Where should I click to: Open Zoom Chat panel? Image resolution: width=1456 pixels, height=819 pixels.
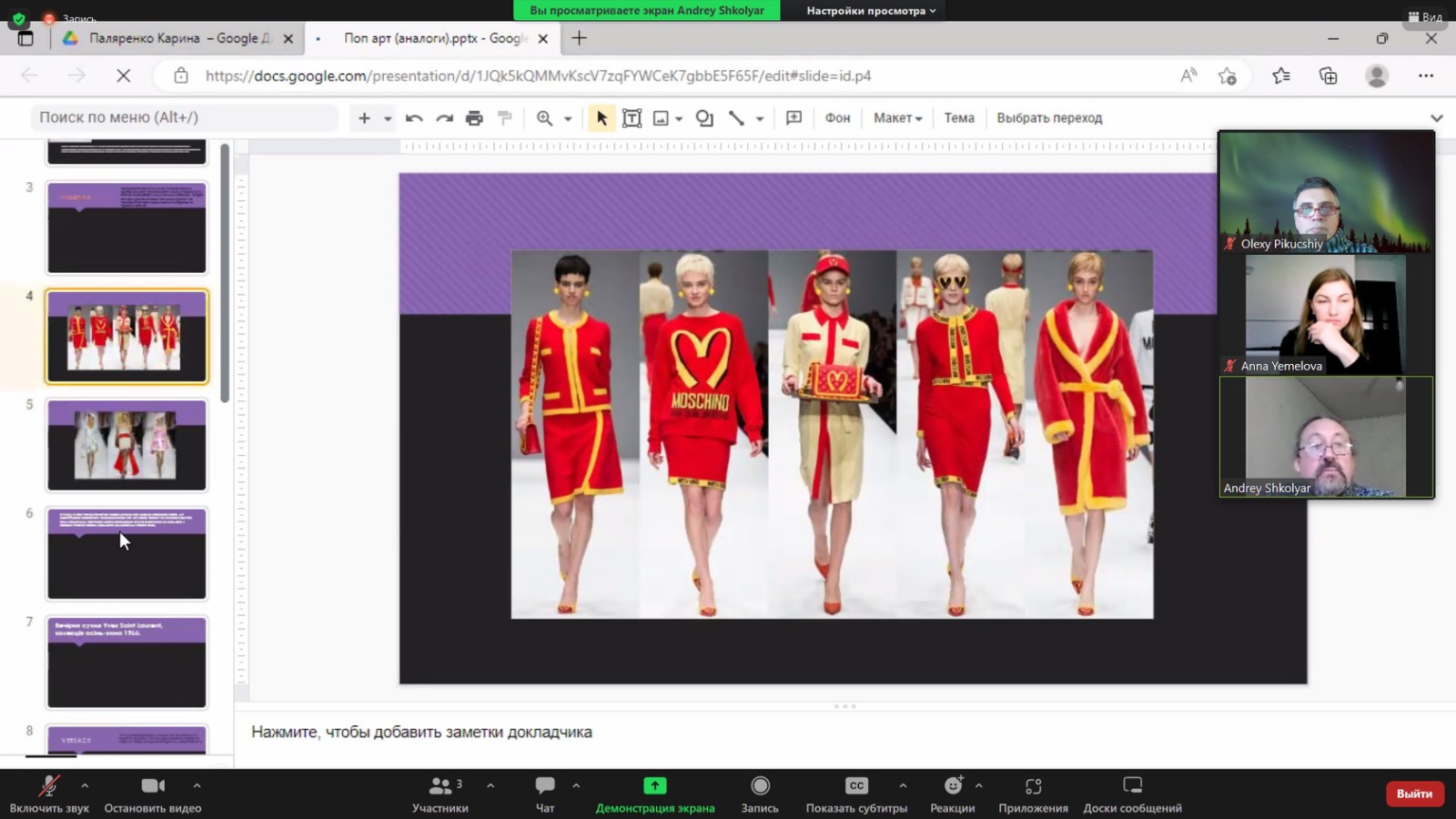coord(545,794)
